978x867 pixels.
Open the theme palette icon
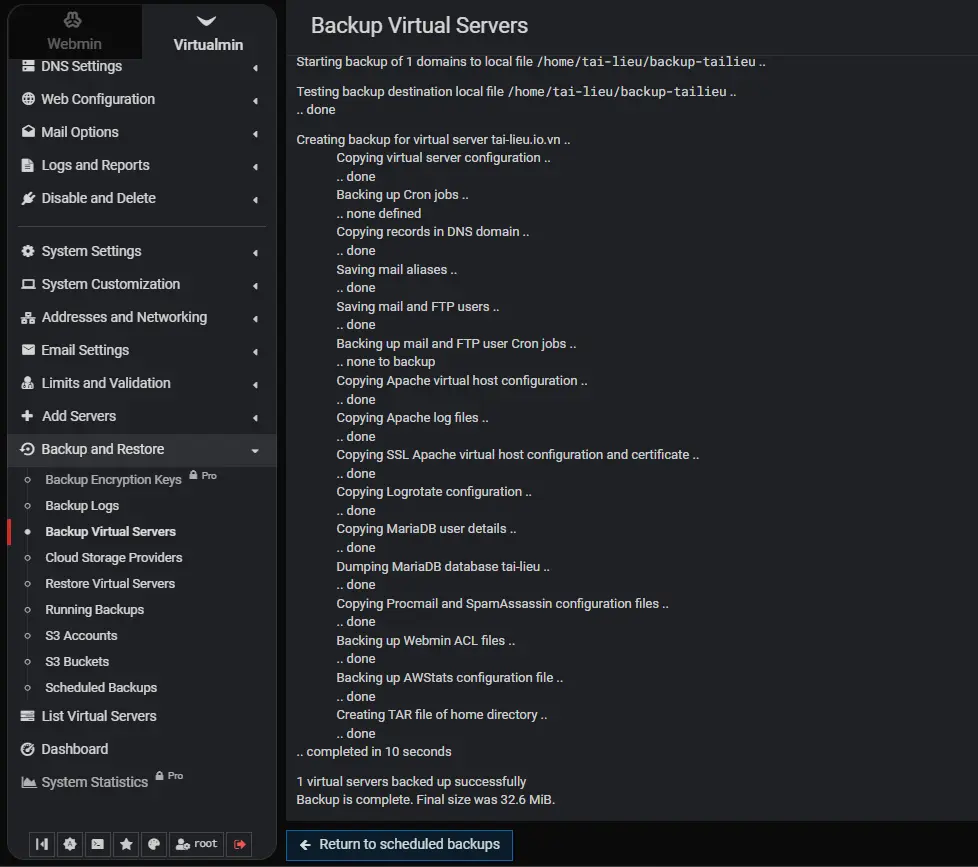[x=153, y=844]
